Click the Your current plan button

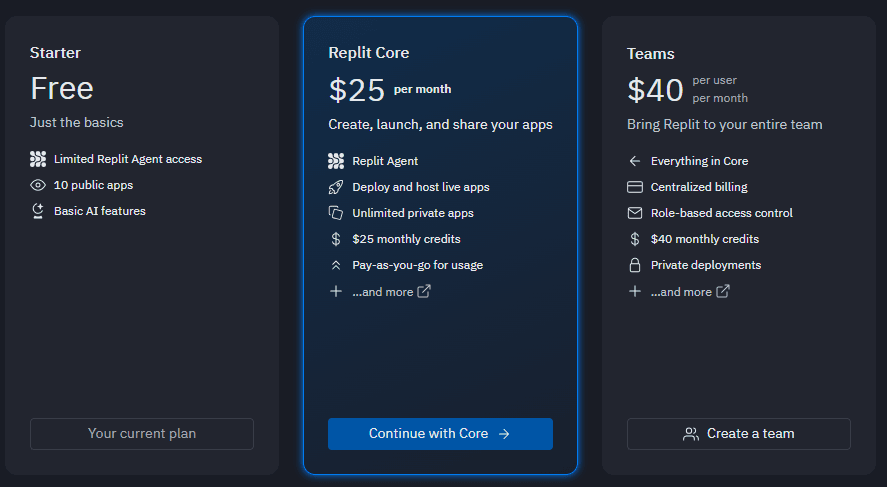point(142,434)
